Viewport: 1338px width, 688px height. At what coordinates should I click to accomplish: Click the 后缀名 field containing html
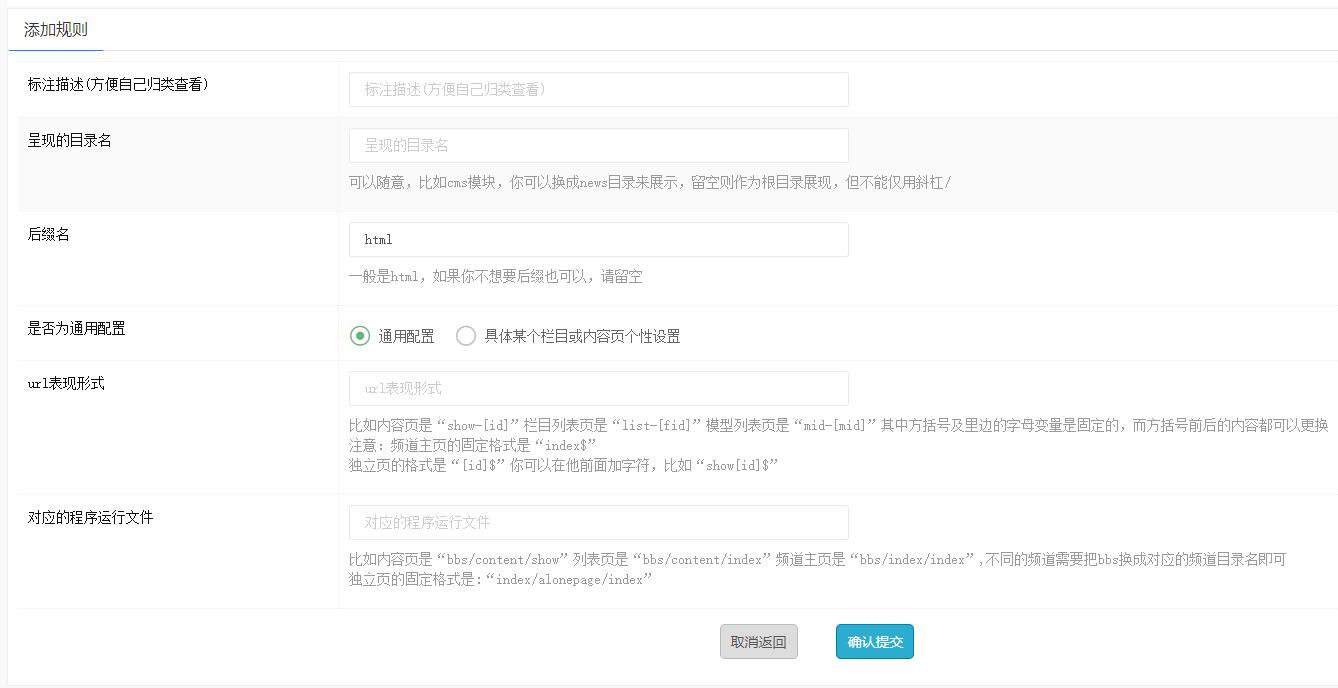[598, 240]
